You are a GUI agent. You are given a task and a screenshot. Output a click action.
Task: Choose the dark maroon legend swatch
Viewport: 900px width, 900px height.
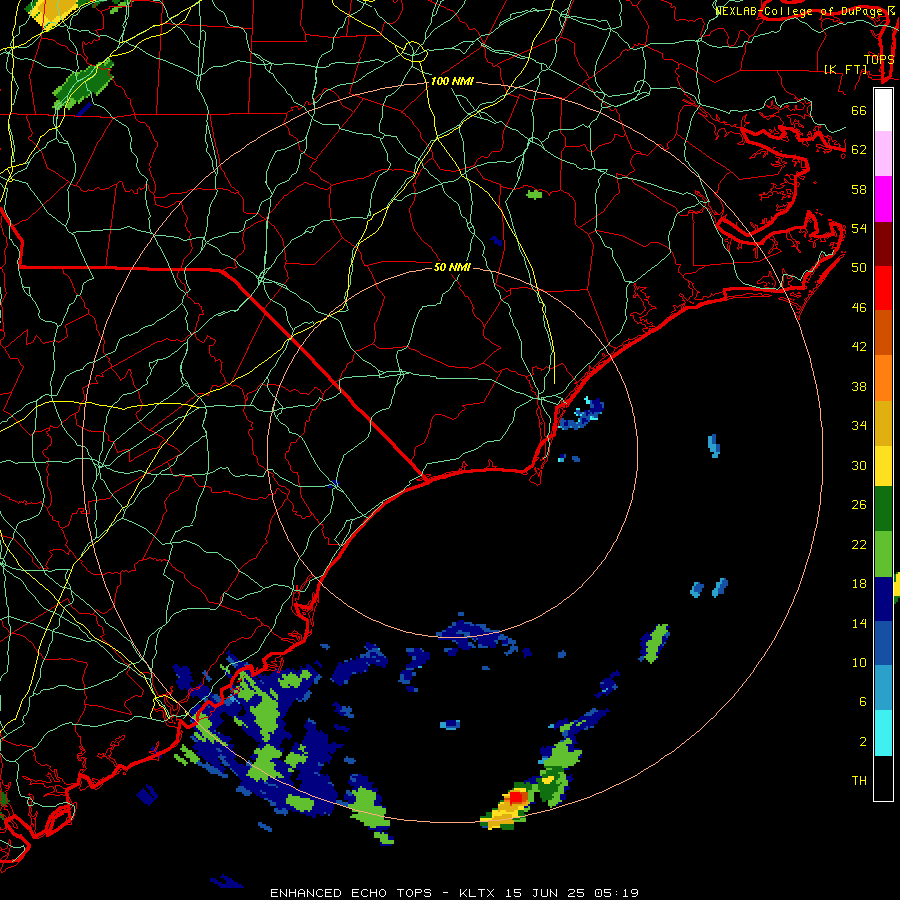[x=883, y=243]
